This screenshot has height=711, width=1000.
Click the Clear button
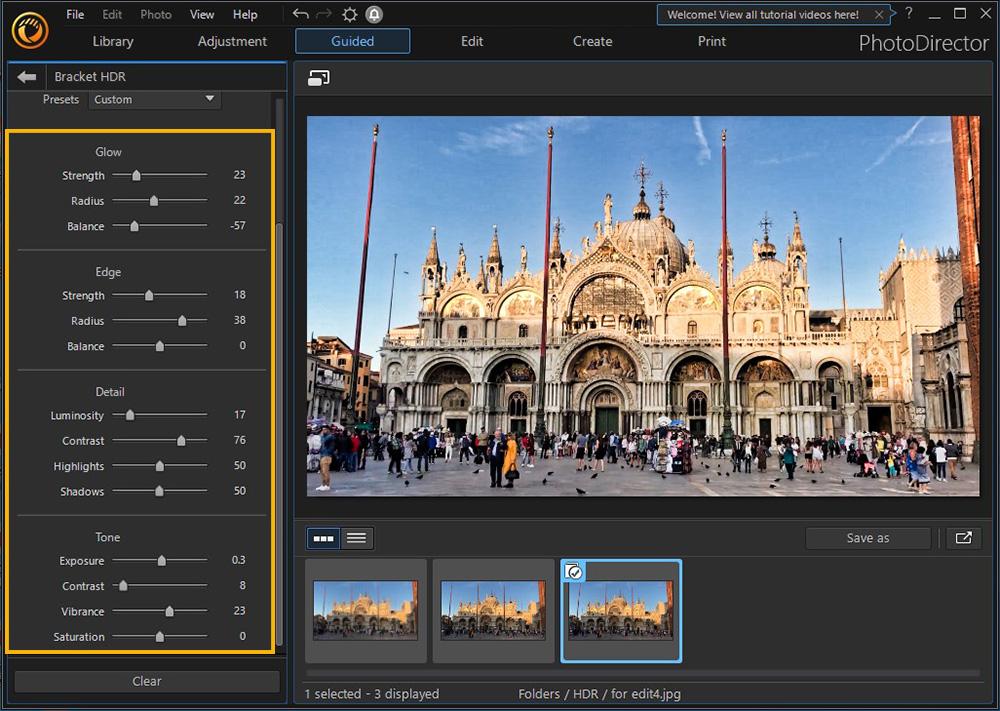(x=147, y=681)
